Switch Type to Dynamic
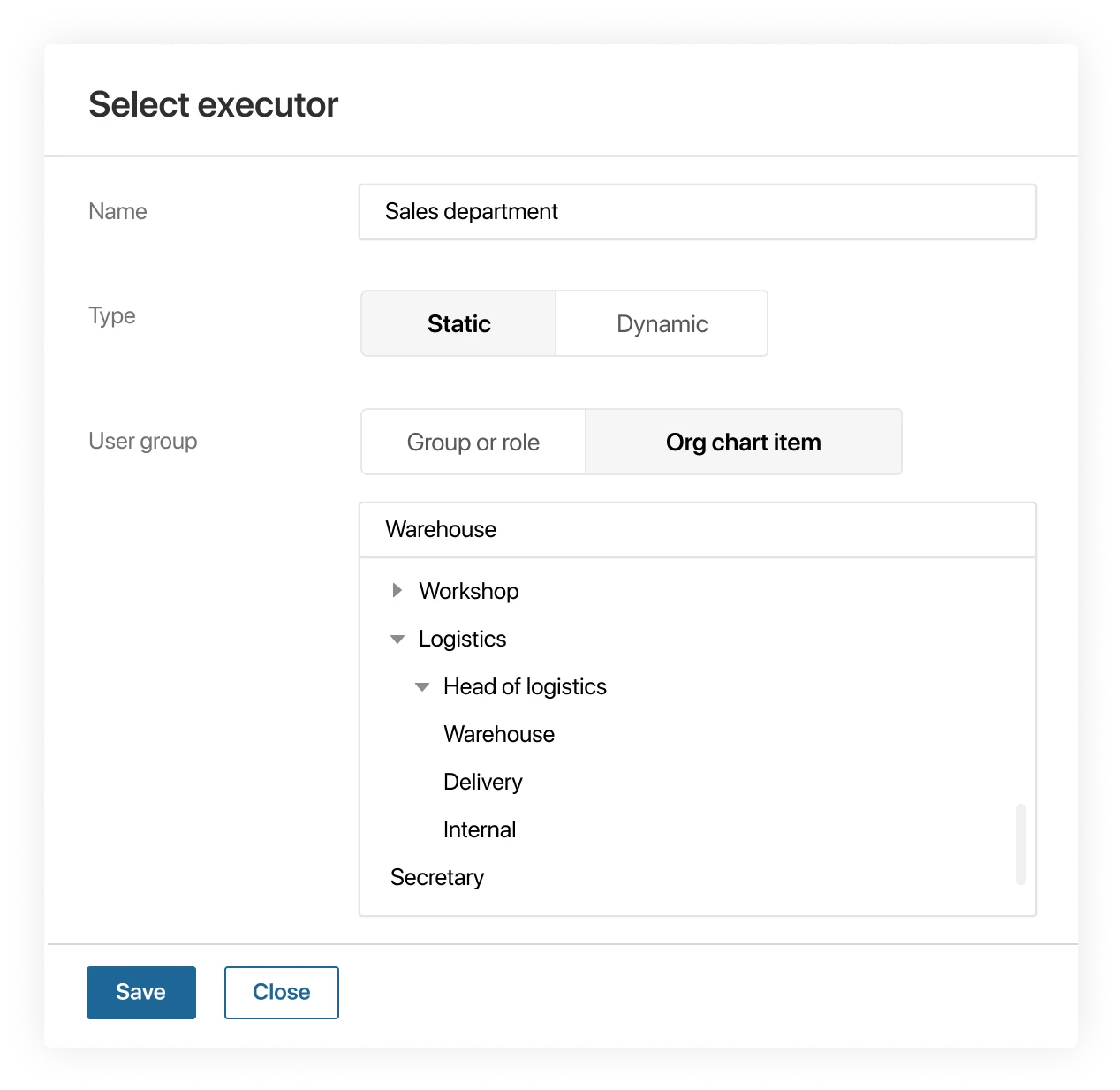Viewport: 1120px width, 1090px height. click(x=661, y=323)
